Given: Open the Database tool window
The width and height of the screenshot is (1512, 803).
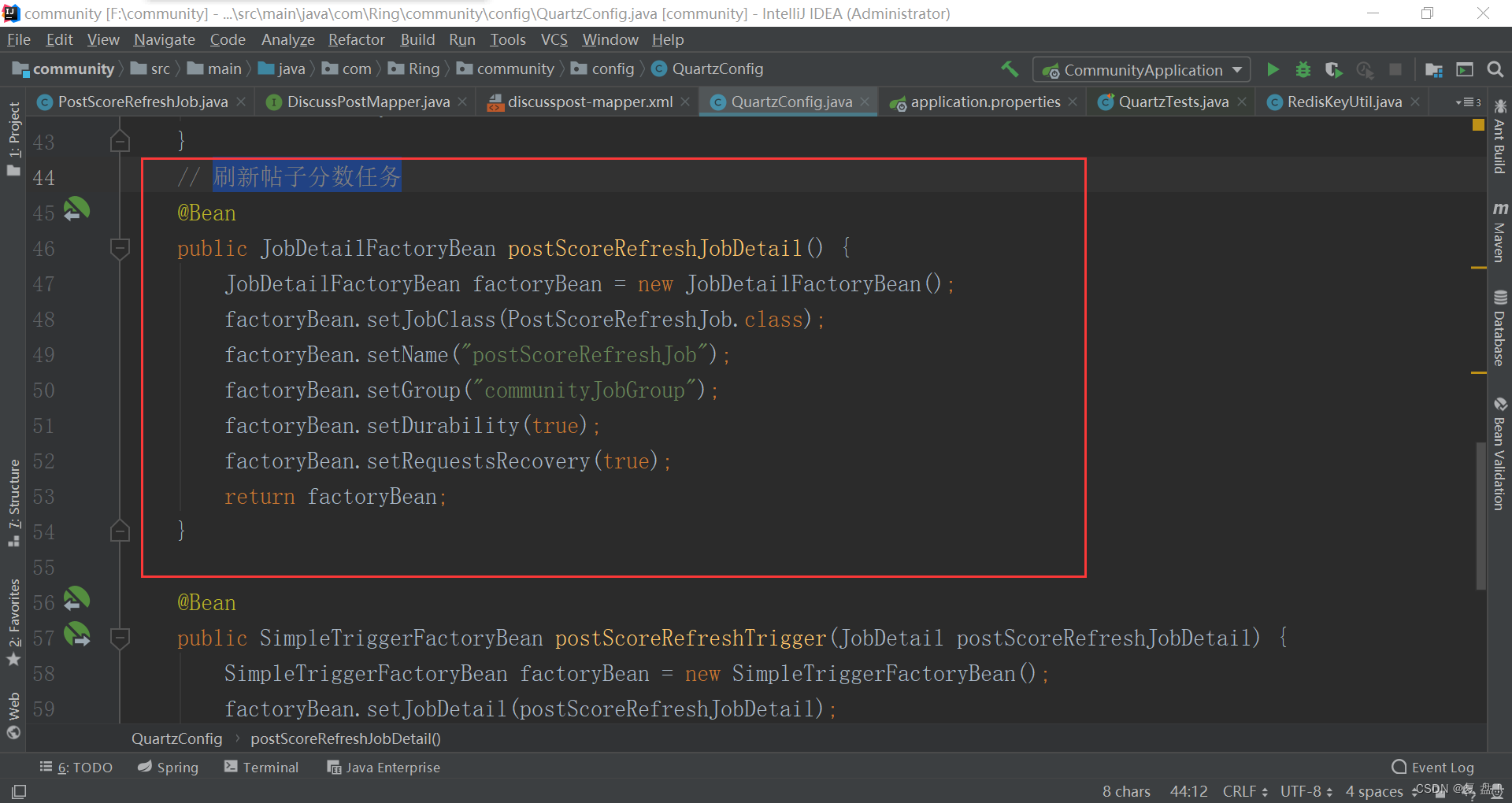Looking at the screenshot, I should pos(1499,328).
